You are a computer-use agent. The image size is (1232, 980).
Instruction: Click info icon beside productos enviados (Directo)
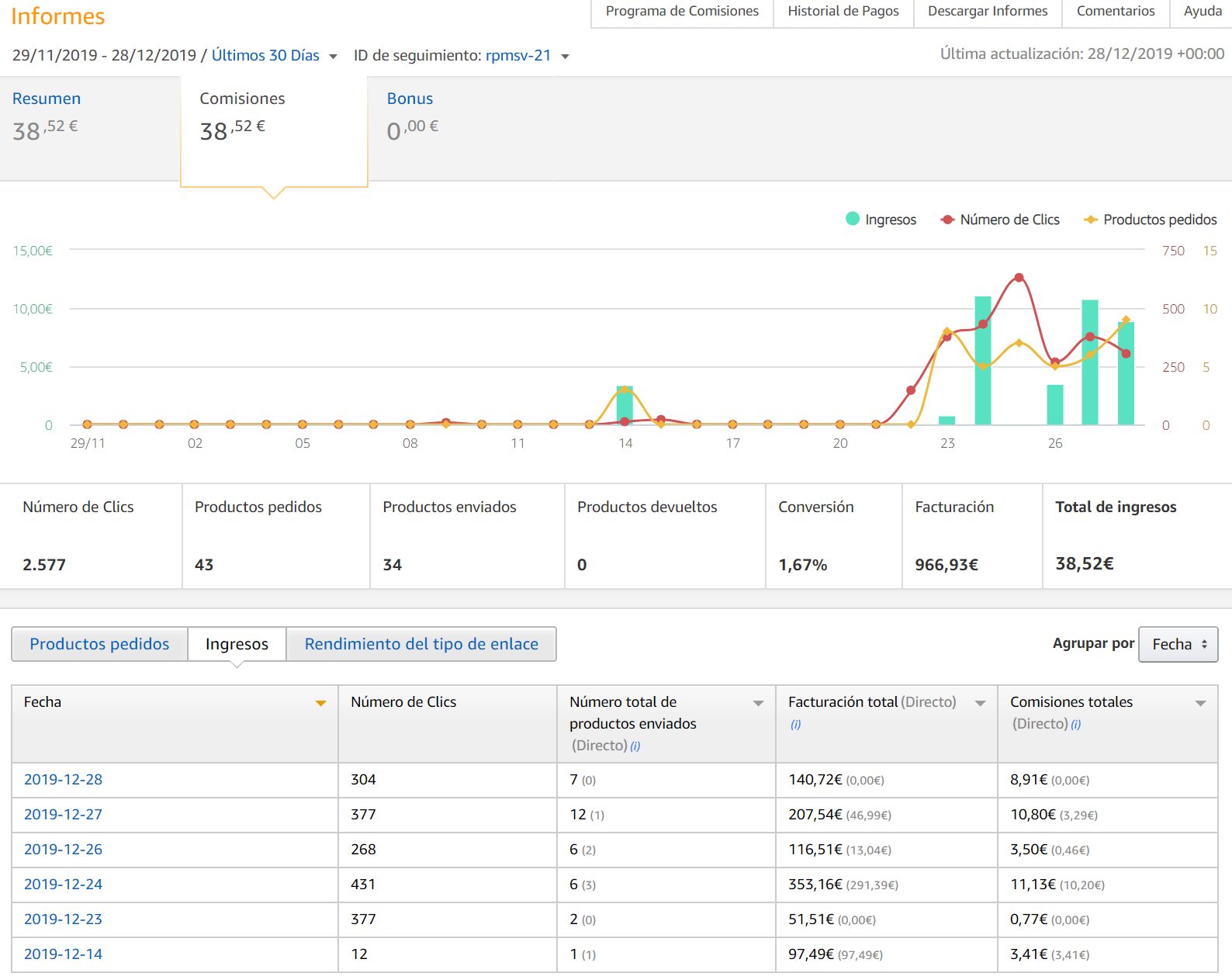click(x=635, y=746)
